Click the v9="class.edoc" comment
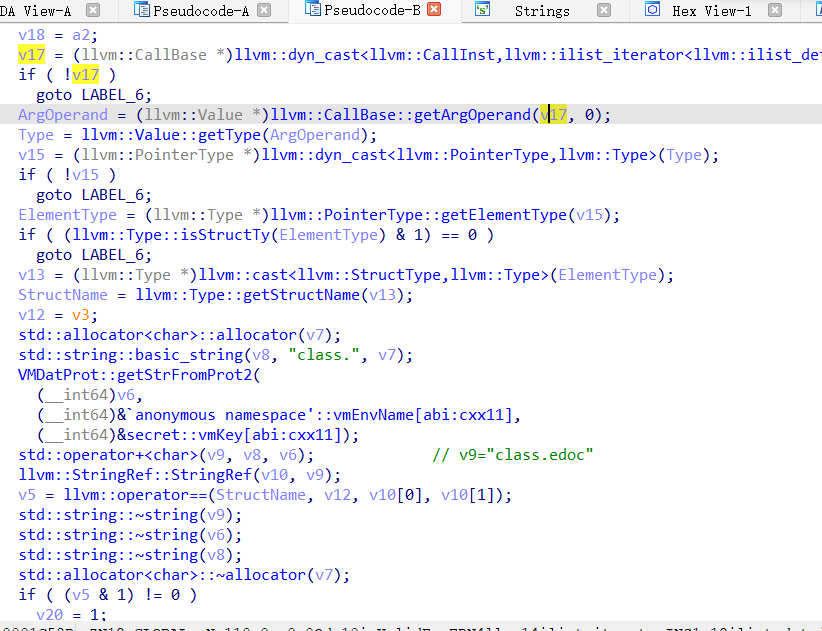This screenshot has height=631, width=822. (513, 455)
